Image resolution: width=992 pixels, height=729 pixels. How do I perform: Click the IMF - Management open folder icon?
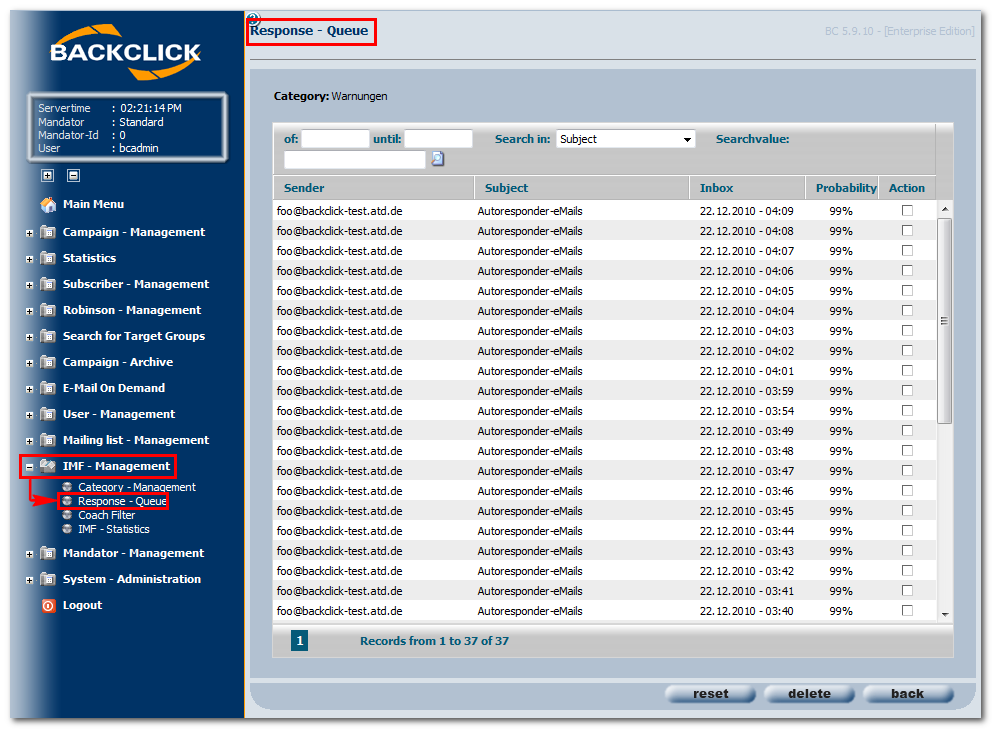(47, 466)
